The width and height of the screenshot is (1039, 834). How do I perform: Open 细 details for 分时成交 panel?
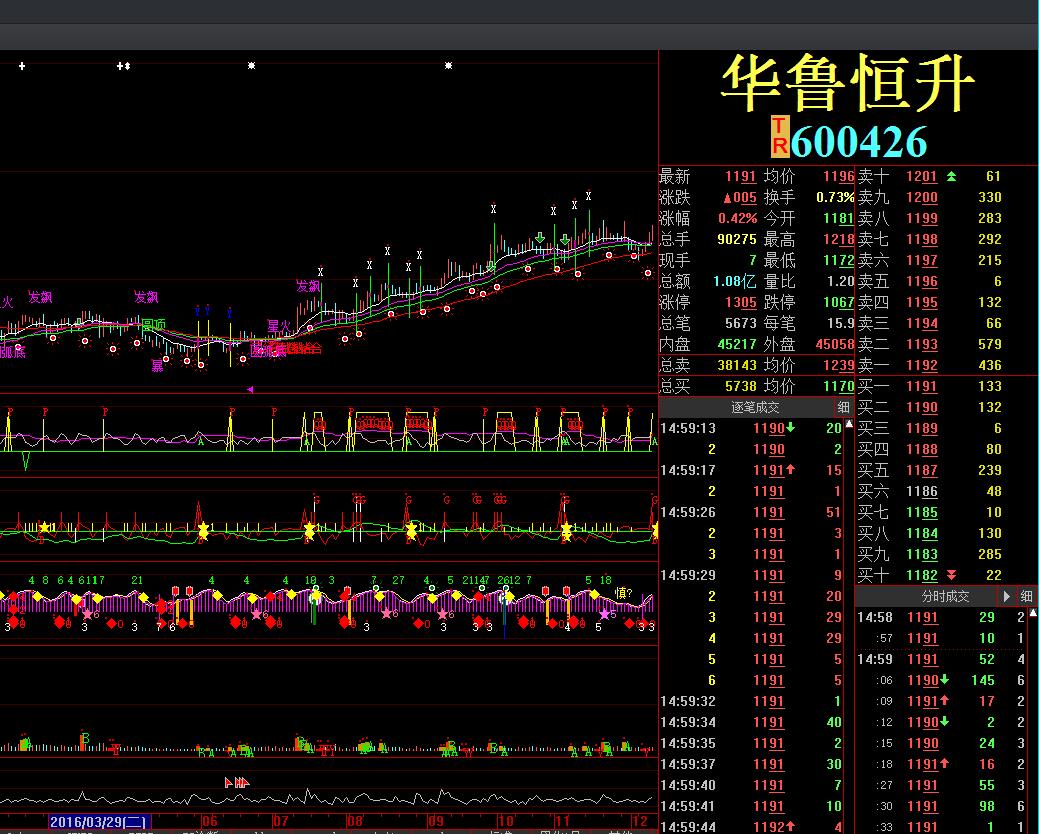1026,596
